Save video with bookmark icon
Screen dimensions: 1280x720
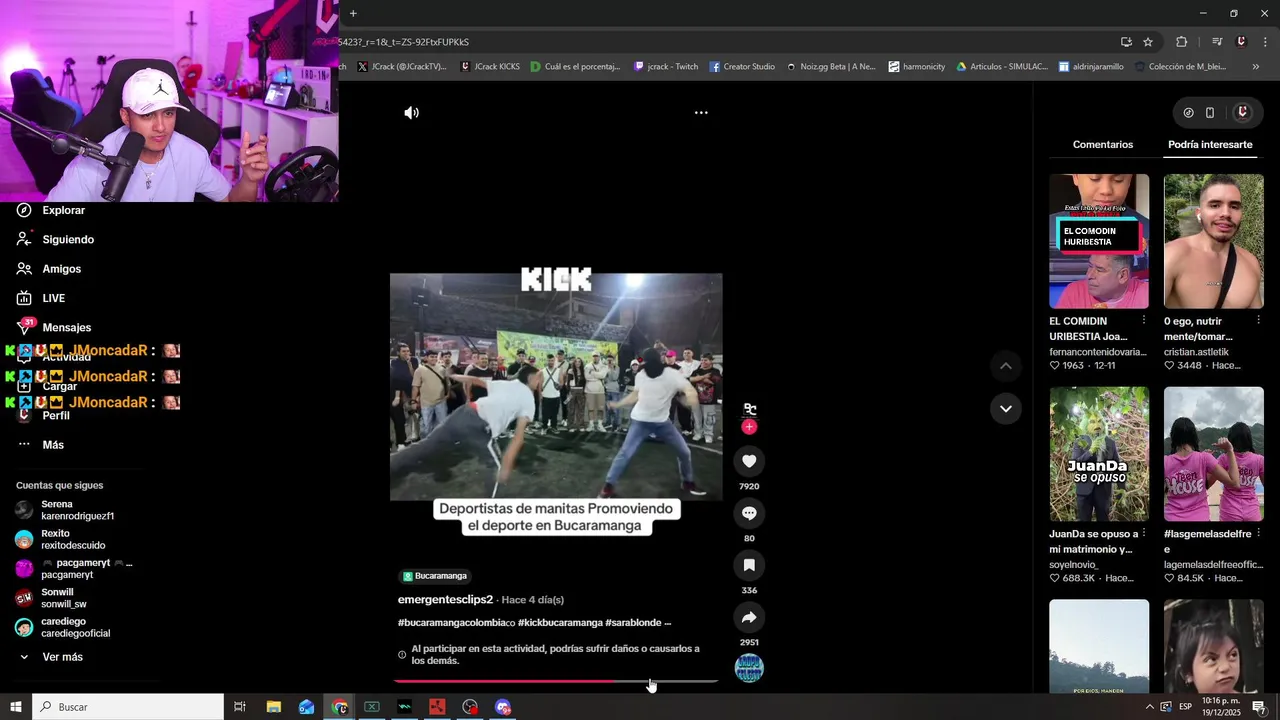(x=749, y=565)
